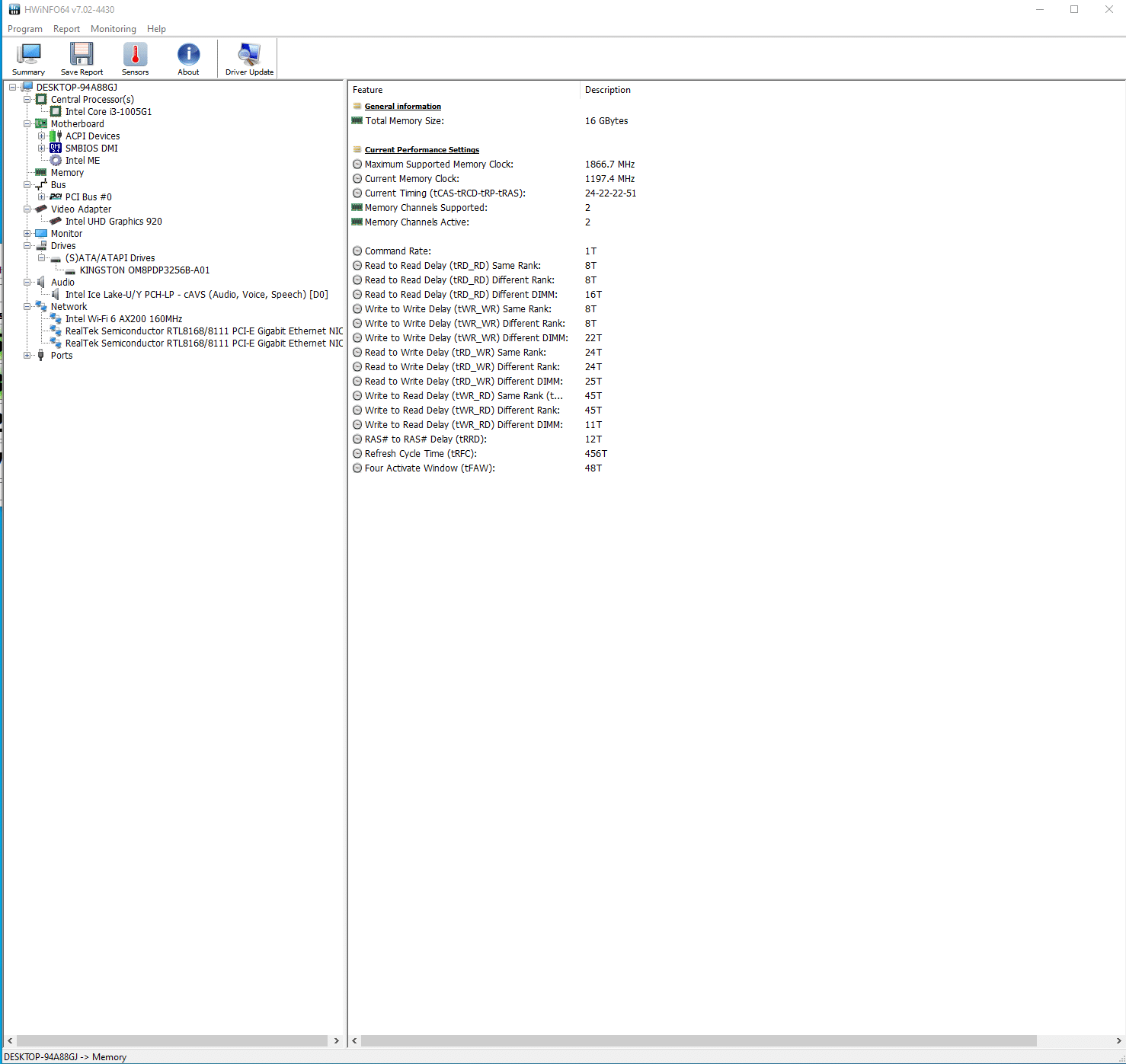
Task: Expand the ACPI Devices node
Action: [x=41, y=136]
